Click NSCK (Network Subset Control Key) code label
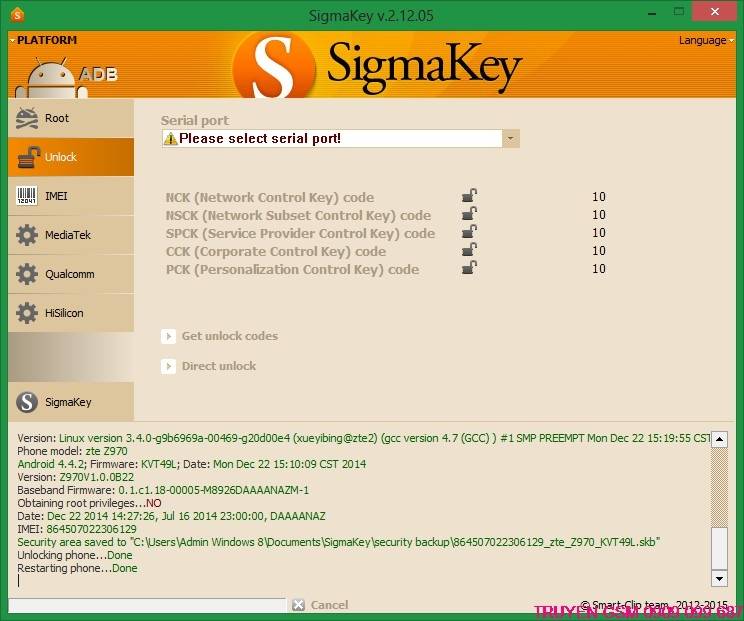This screenshot has width=744, height=621. click(x=298, y=215)
